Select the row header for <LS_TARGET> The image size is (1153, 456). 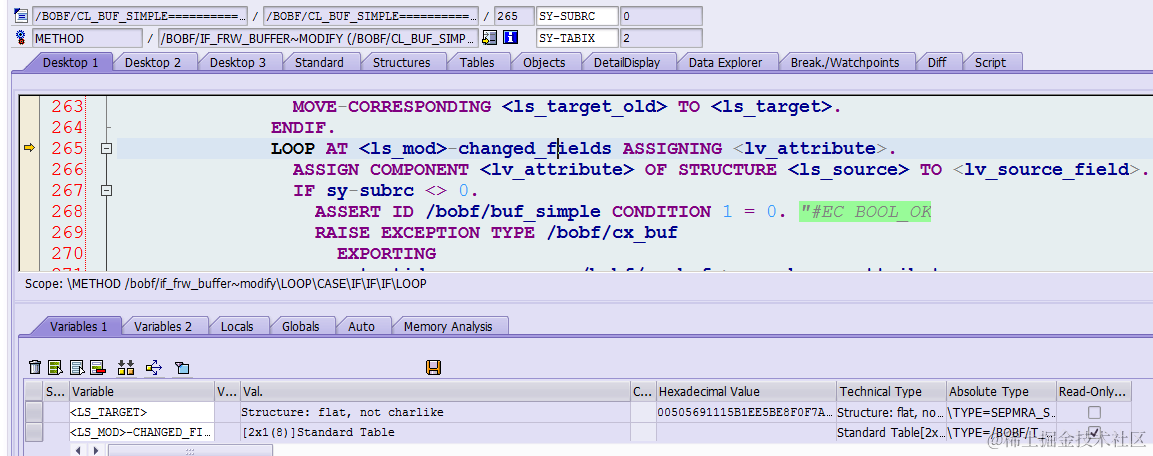click(x=34, y=412)
